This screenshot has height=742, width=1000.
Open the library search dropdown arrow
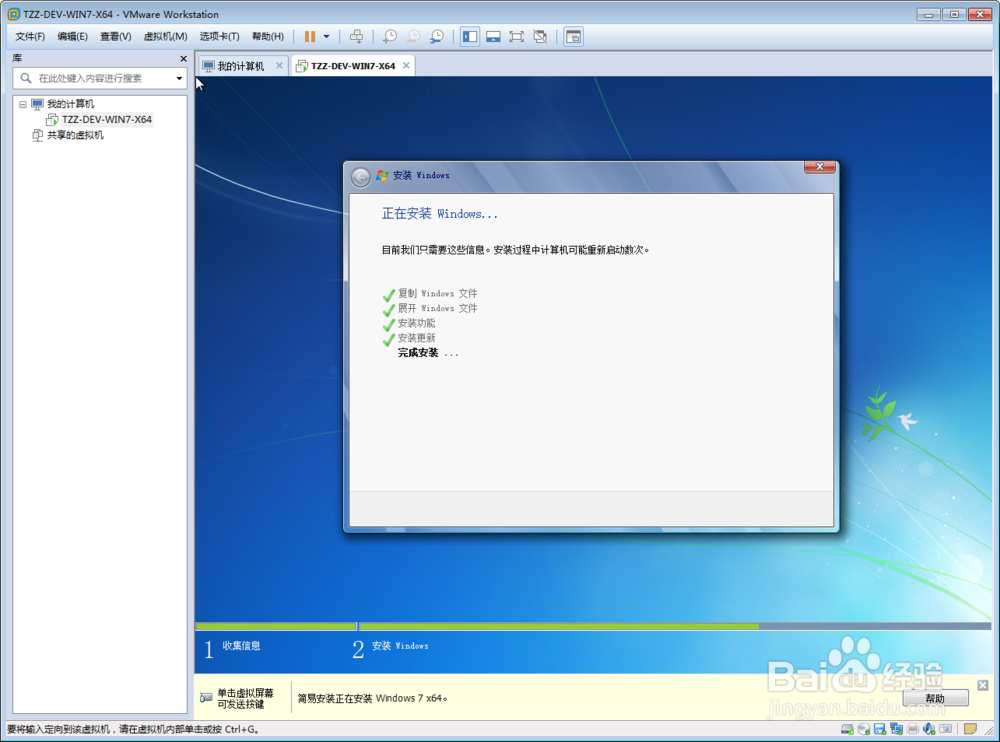pyautogui.click(x=179, y=78)
